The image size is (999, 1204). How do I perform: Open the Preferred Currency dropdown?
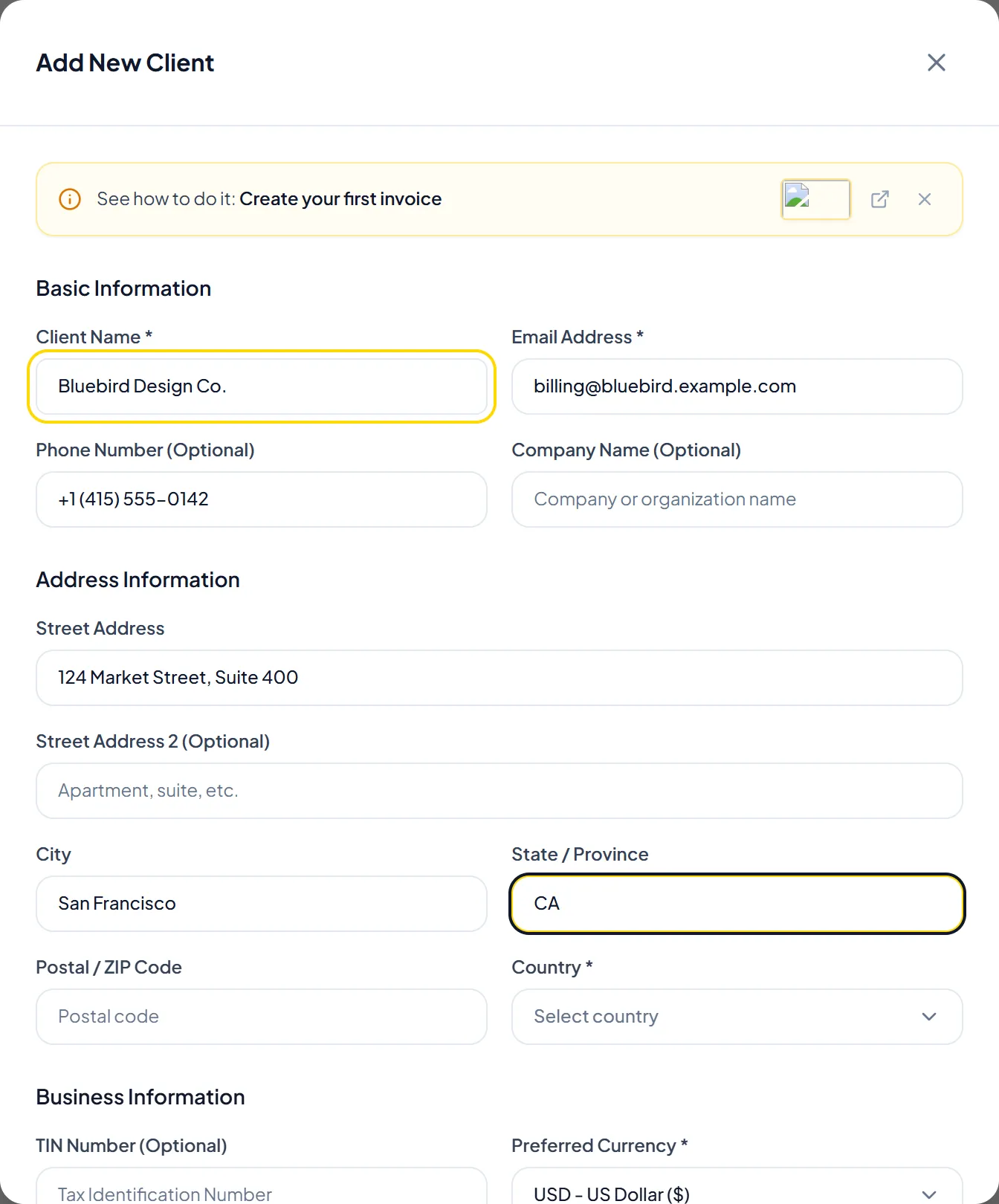(737, 1186)
